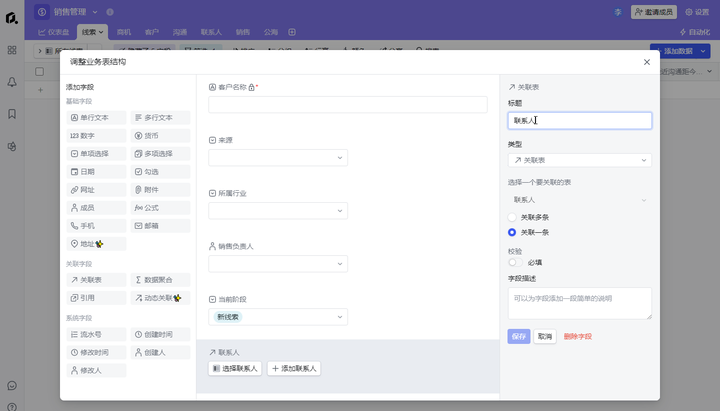Image resolution: width=720 pixels, height=411 pixels.
Task: Select the 关联多条 radio option
Action: pyautogui.click(x=512, y=217)
